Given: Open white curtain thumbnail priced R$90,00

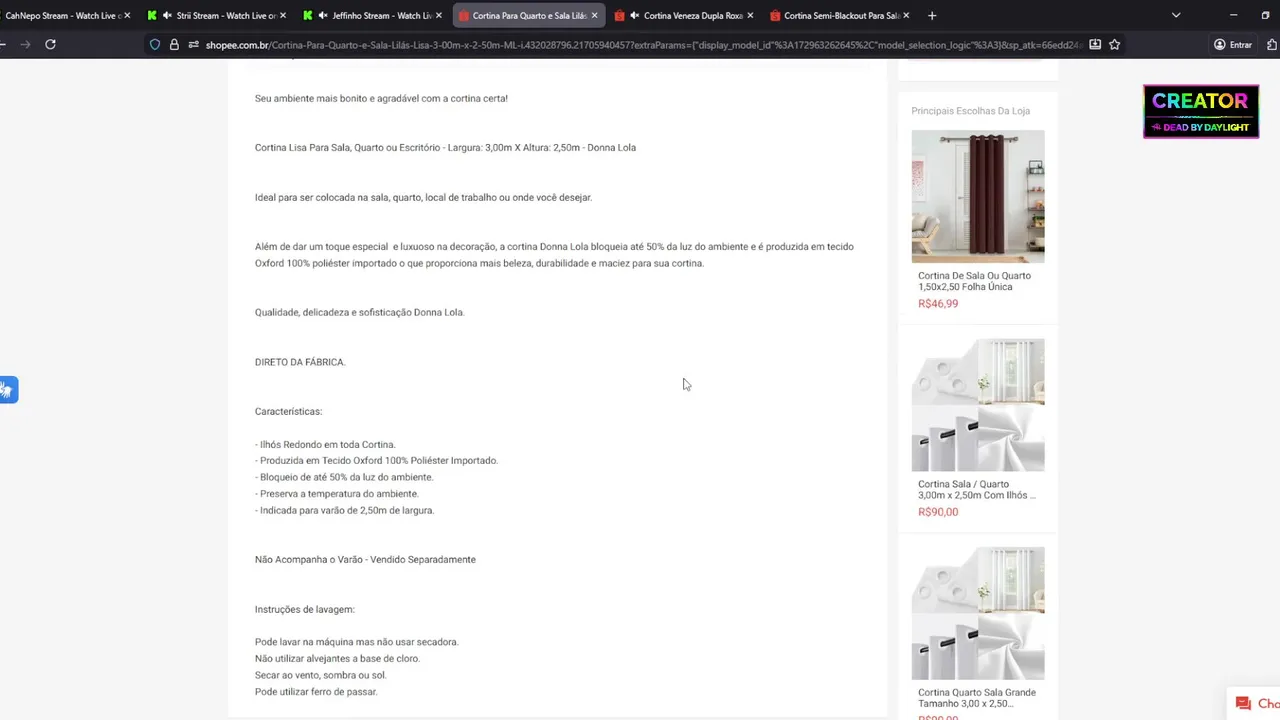Looking at the screenshot, I should click(978, 404).
